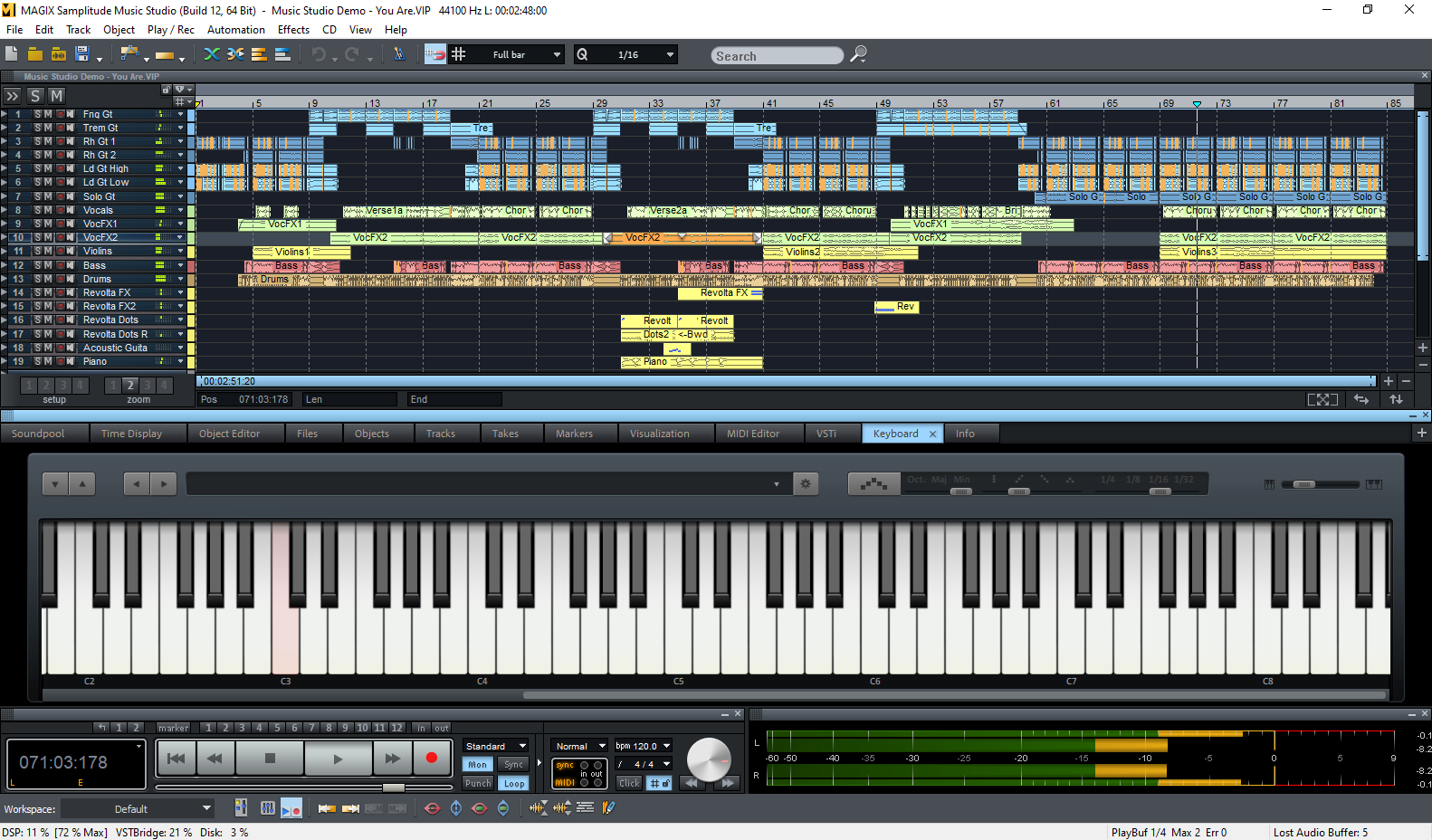Image resolution: width=1432 pixels, height=840 pixels.
Task: Toggle the Snap magnet icon
Action: tap(435, 54)
